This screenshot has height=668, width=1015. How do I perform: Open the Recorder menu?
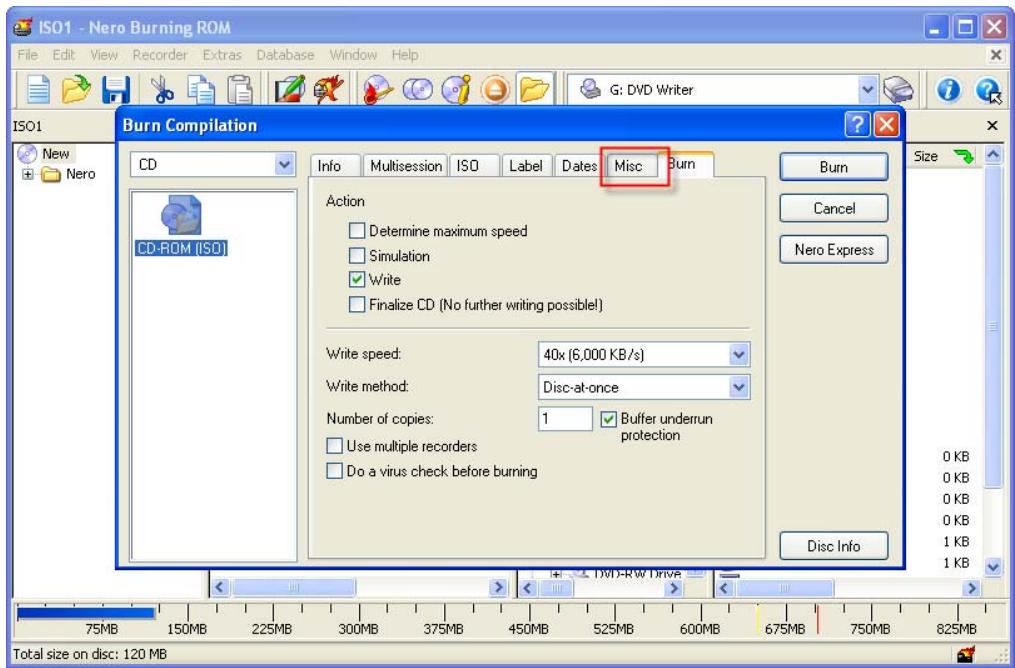coord(160,55)
